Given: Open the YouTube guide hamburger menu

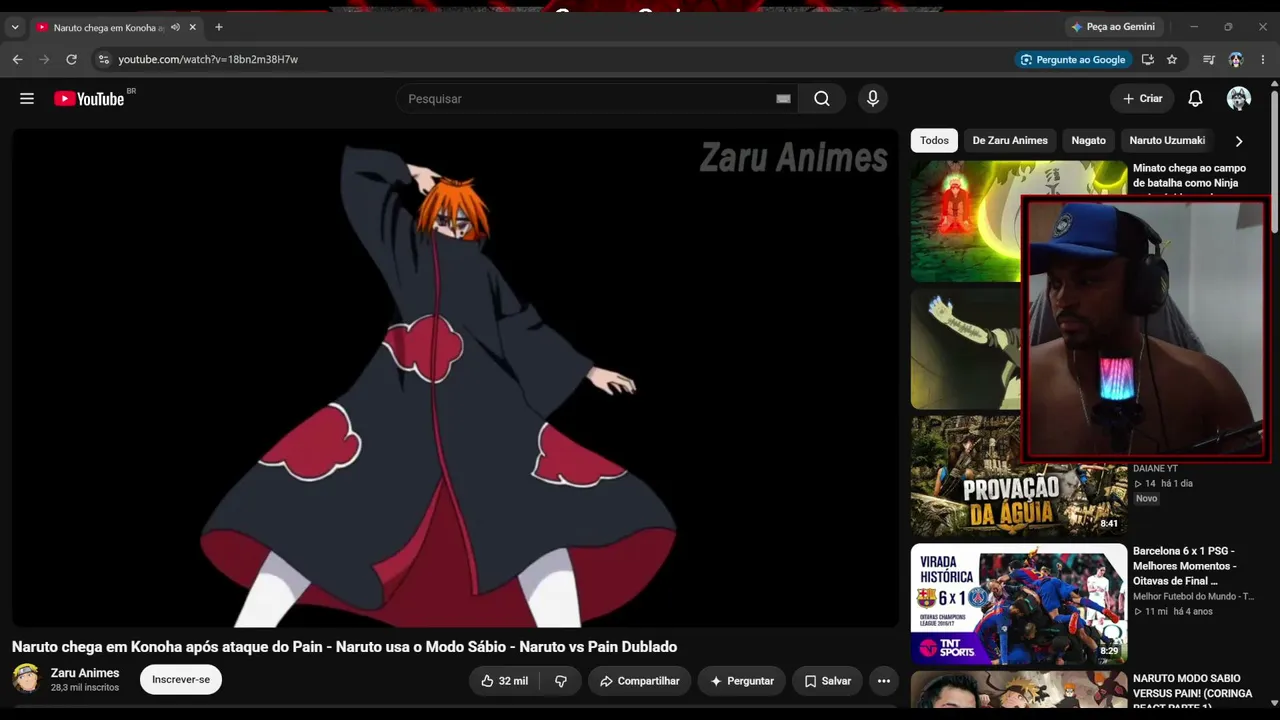Looking at the screenshot, I should click(x=27, y=99).
